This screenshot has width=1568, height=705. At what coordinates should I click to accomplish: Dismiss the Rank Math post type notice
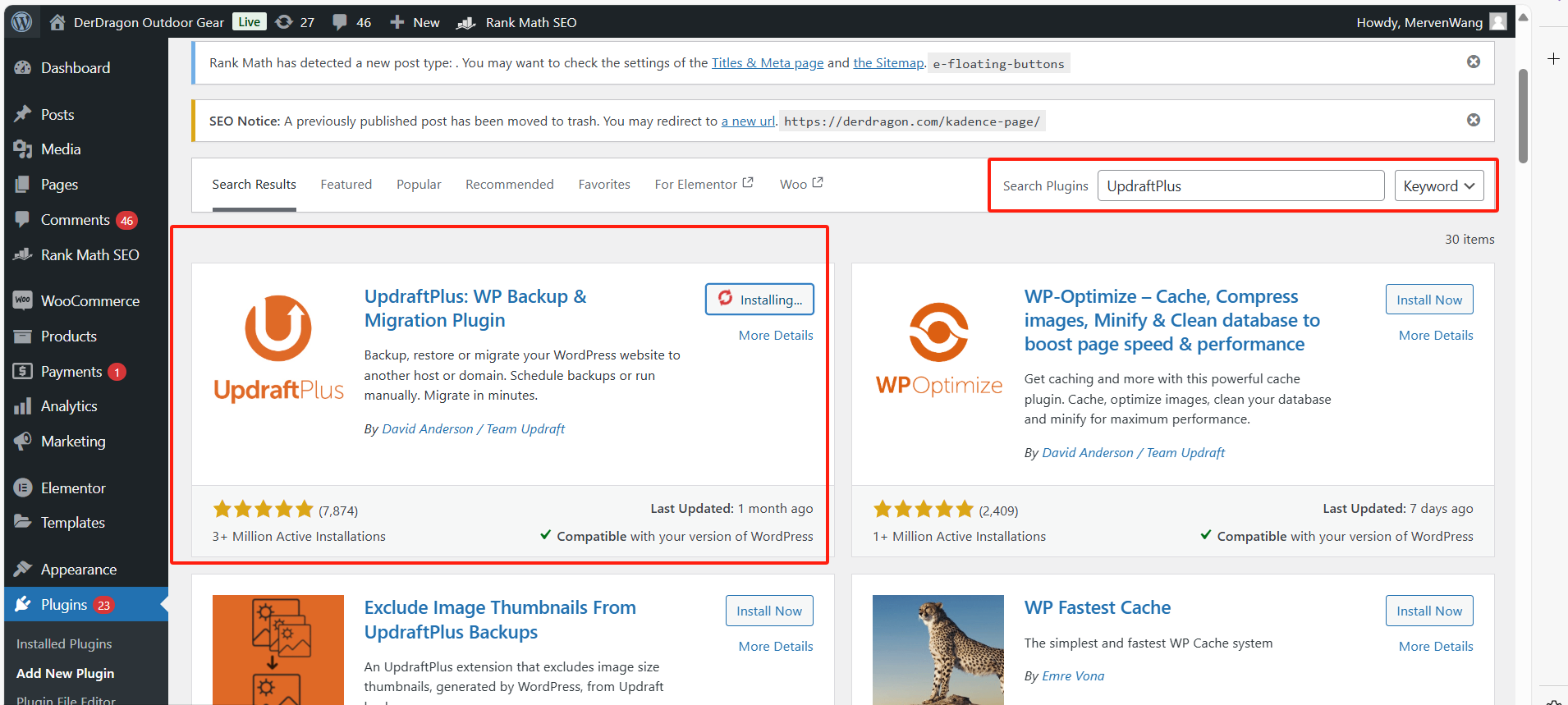click(x=1474, y=62)
